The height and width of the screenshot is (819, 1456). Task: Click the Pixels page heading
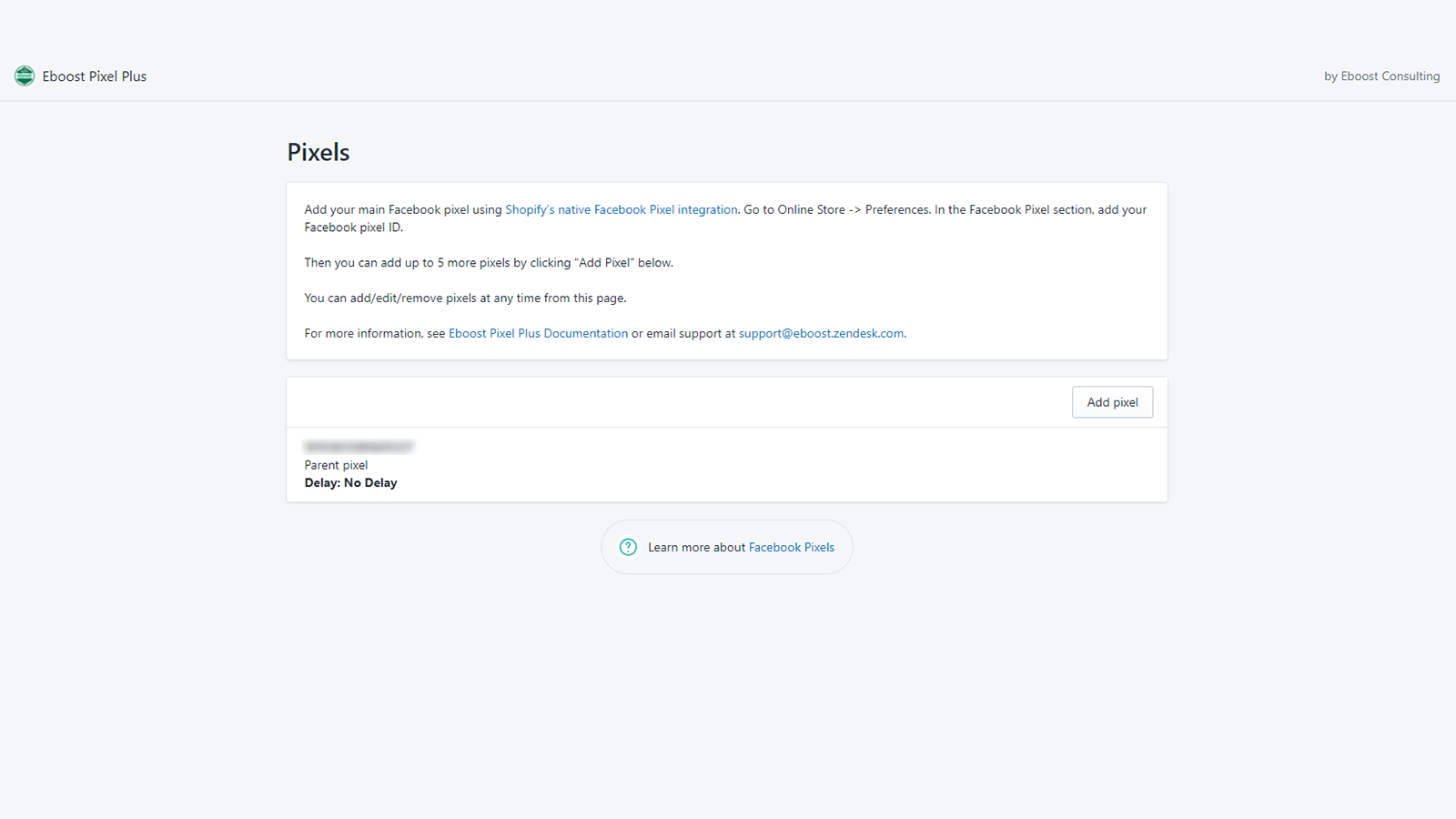(x=318, y=152)
